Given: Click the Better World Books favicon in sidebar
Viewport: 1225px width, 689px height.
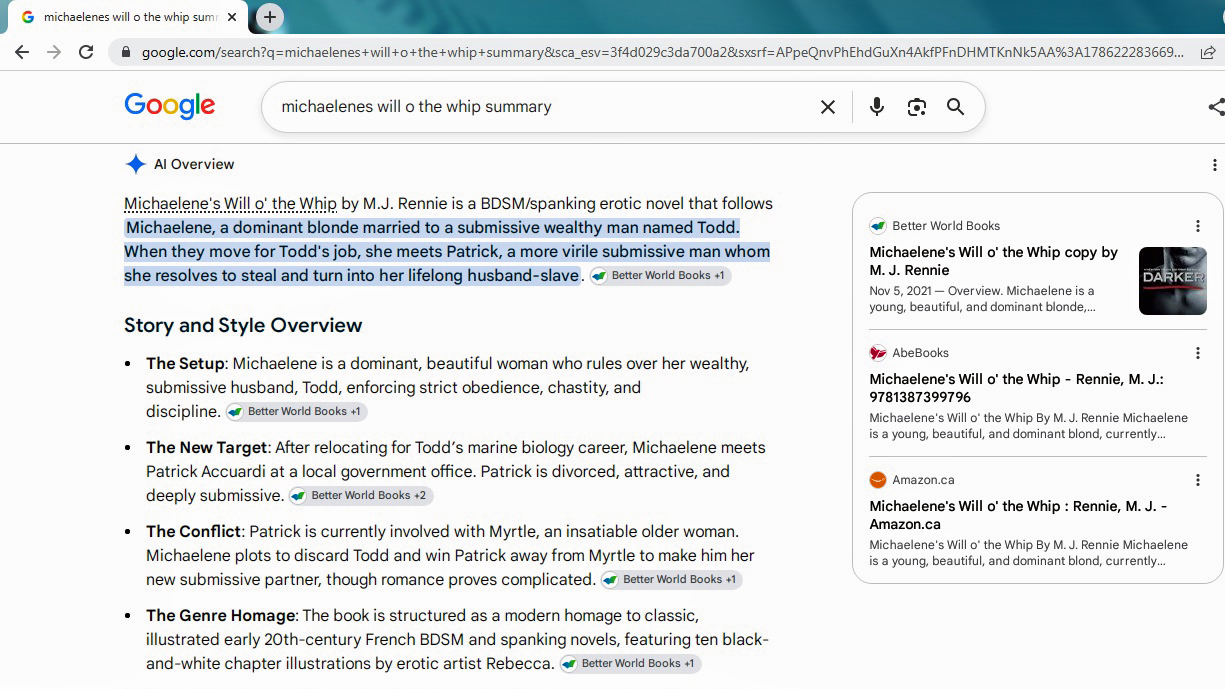Looking at the screenshot, I should click(x=878, y=226).
